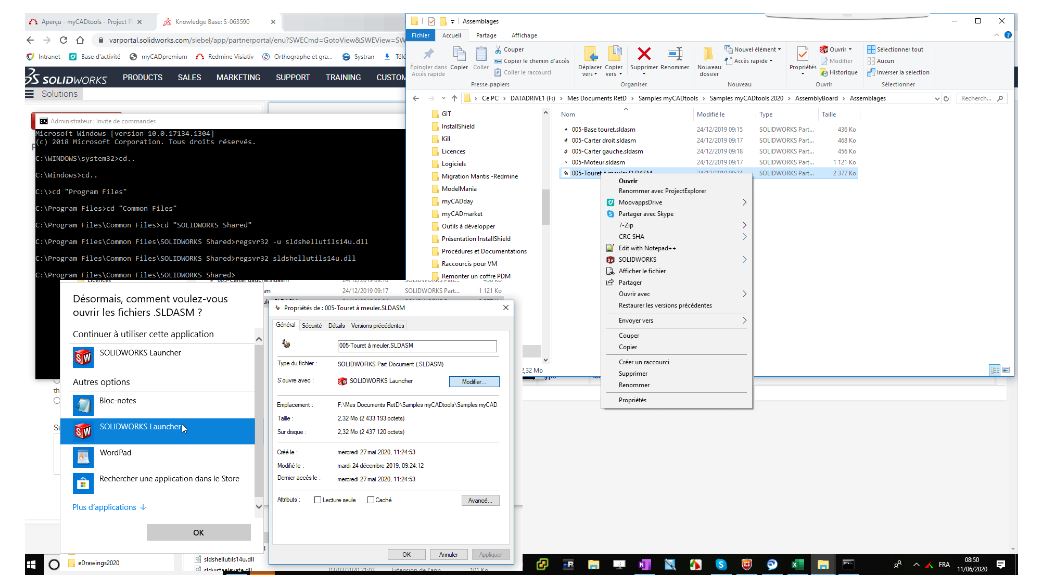
Task: Click the Explorer search box
Action: tap(981, 99)
